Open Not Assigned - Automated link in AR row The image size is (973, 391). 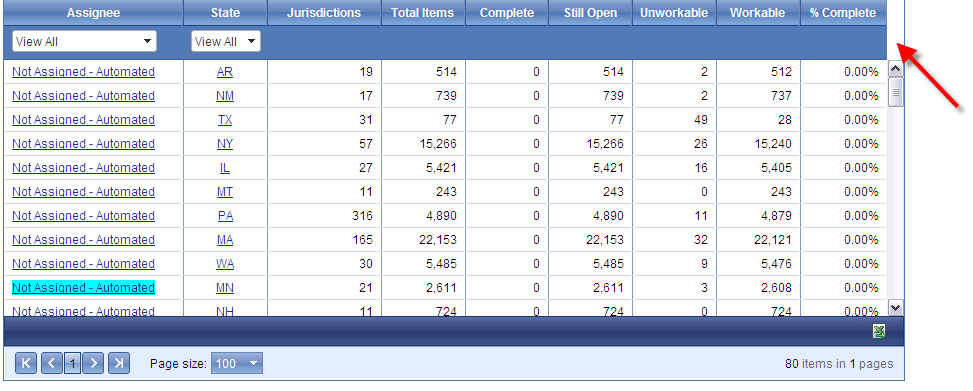83,72
